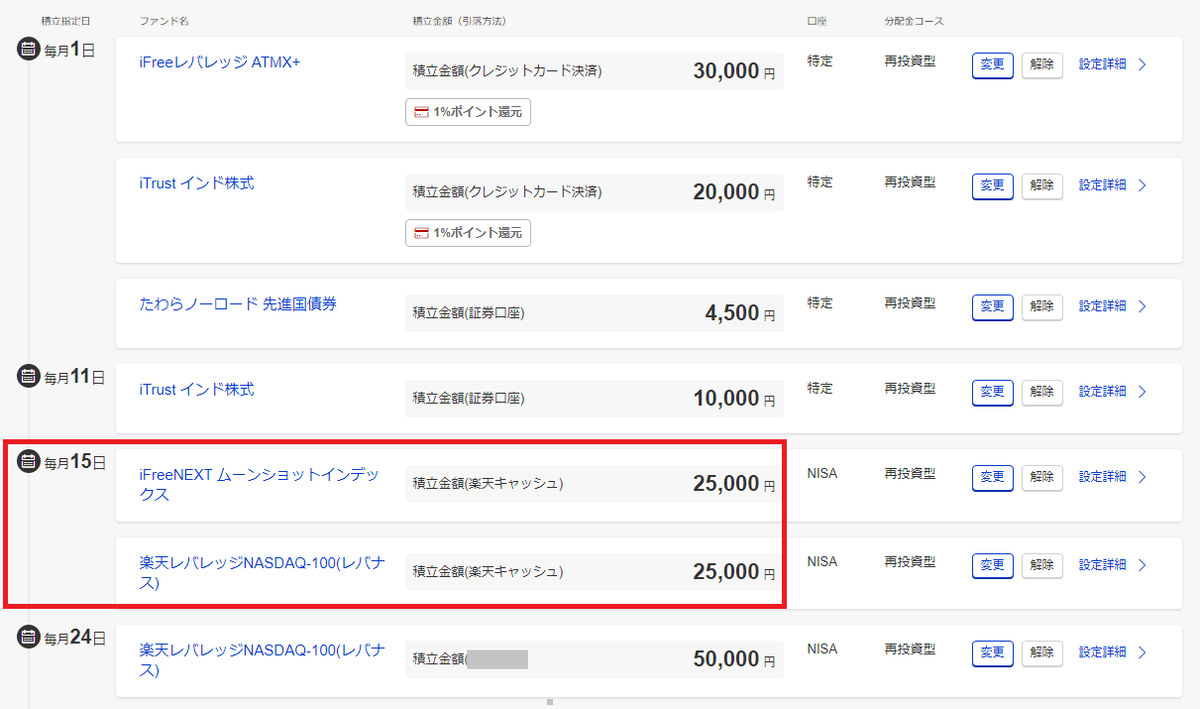Image resolution: width=1200 pixels, height=709 pixels.
Task: Open the iTrust インド株式 link on 毎月1日
Action: (197, 183)
